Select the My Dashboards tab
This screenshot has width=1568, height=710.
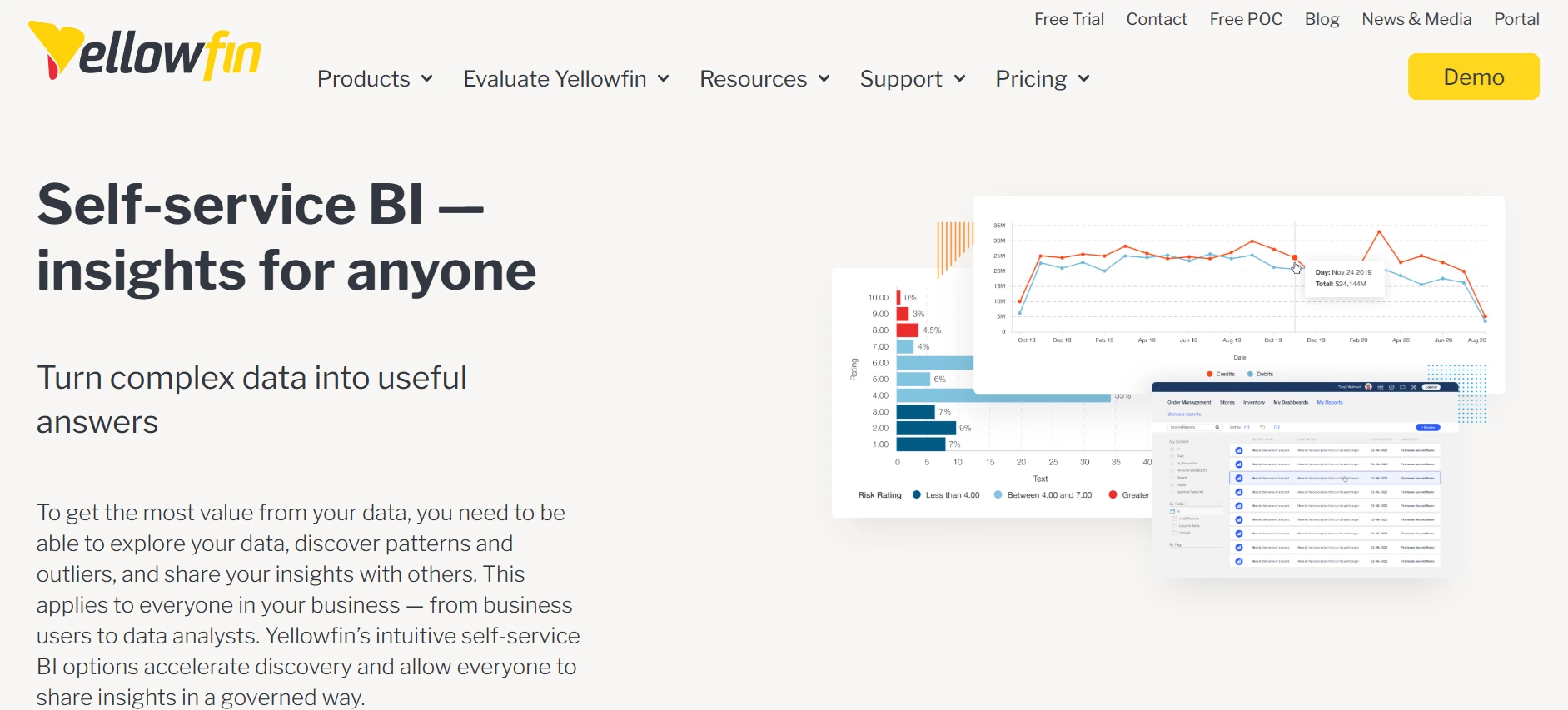(x=1291, y=403)
